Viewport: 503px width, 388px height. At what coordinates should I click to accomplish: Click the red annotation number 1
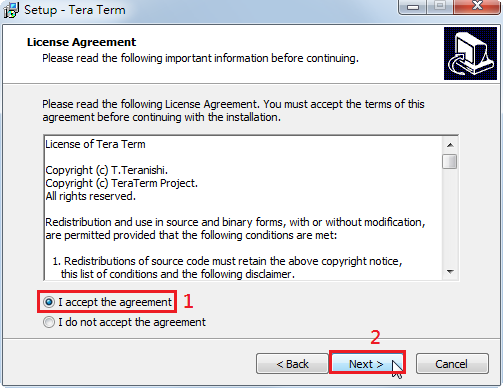[188, 301]
